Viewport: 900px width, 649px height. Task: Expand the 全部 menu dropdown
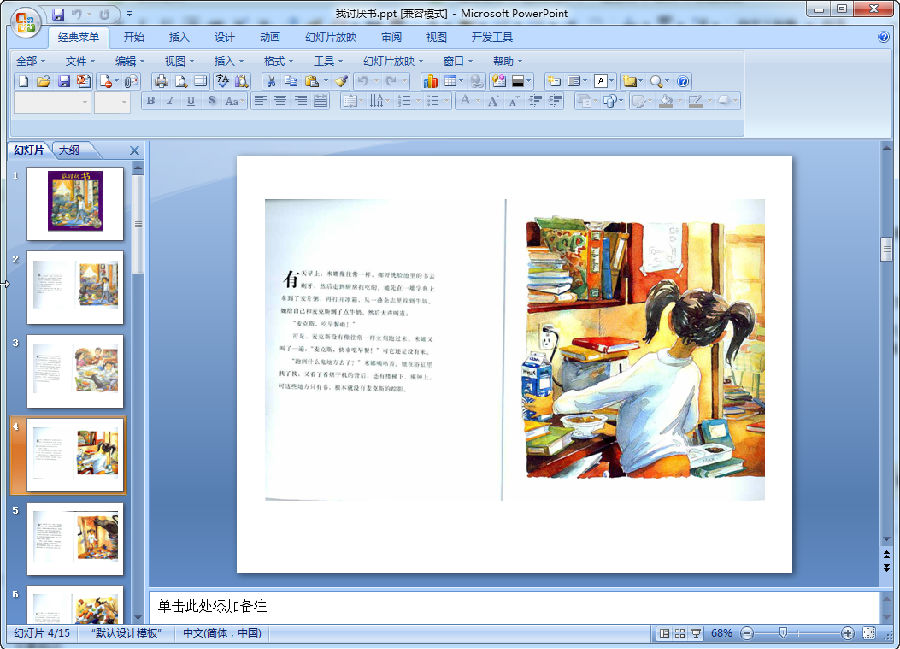[30, 61]
